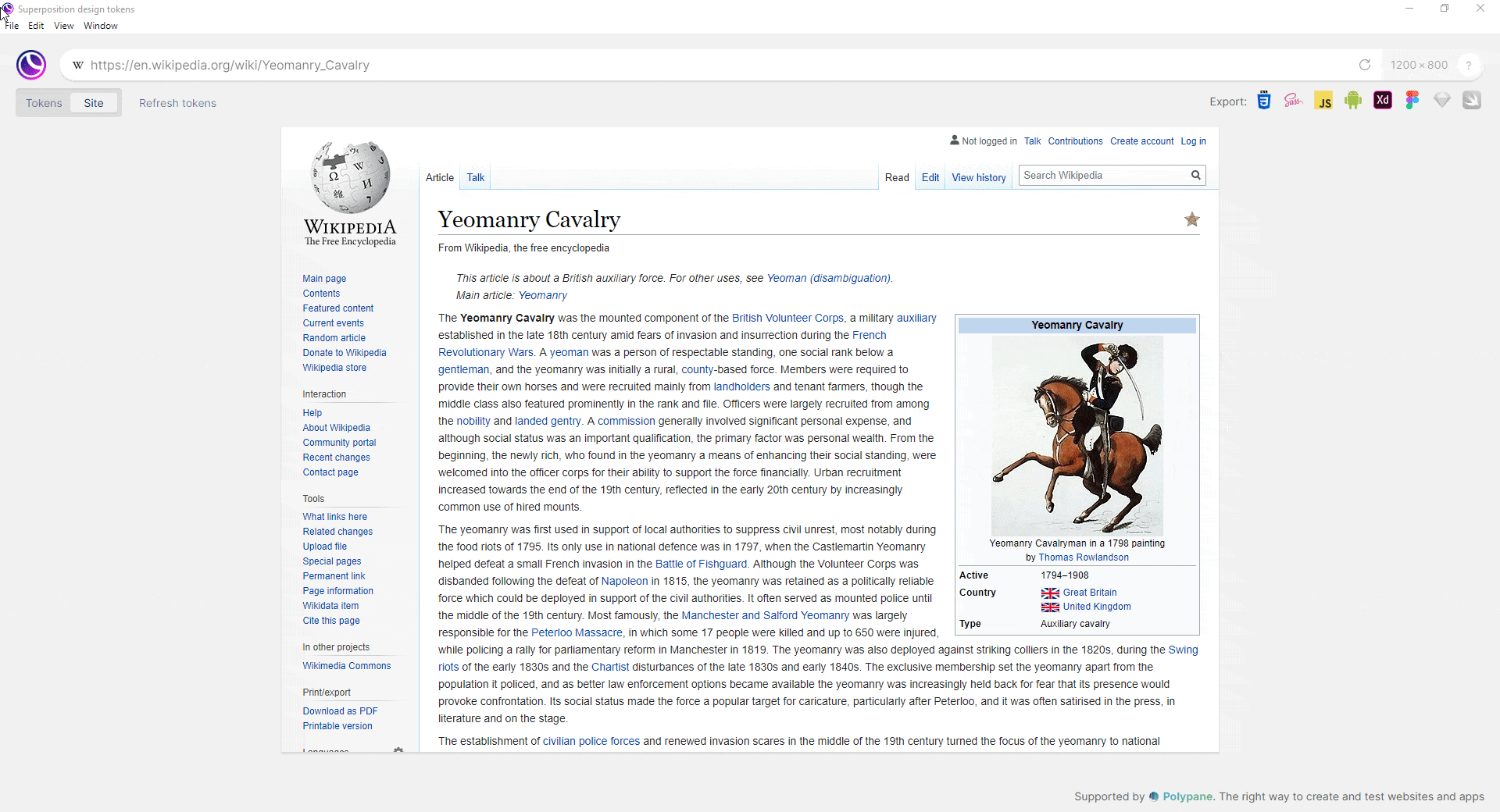Open the Wikimedia Commons link

click(x=347, y=666)
